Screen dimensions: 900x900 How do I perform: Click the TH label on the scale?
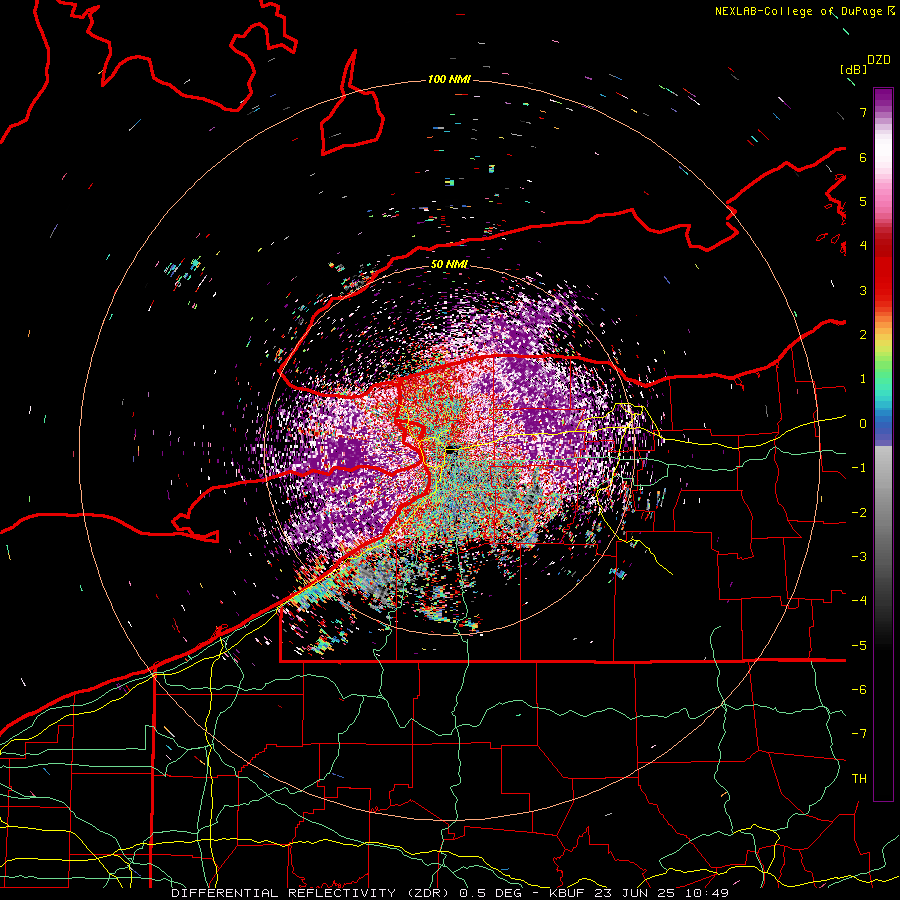(x=859, y=779)
